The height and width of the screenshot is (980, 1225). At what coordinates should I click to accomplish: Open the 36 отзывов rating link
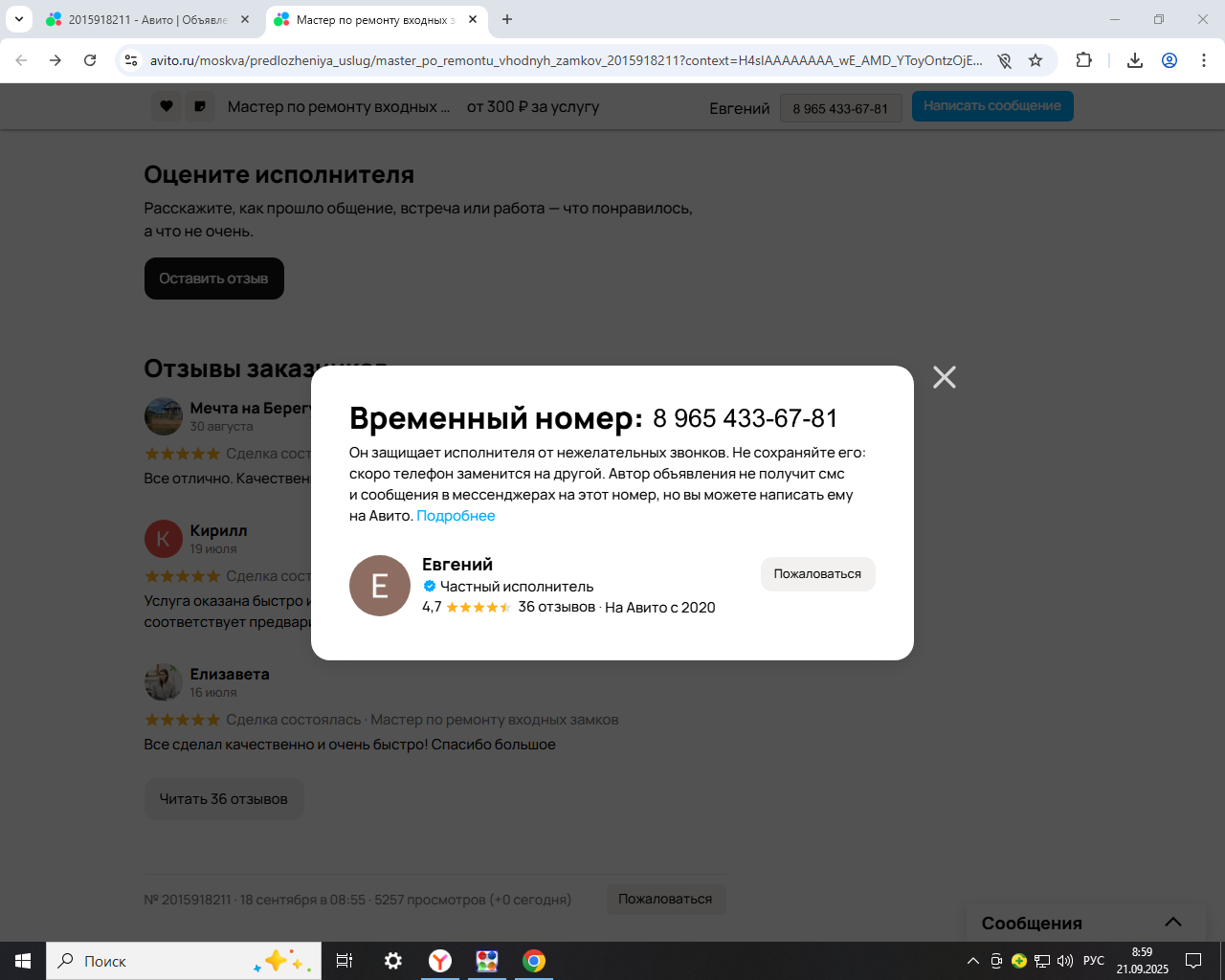click(556, 607)
